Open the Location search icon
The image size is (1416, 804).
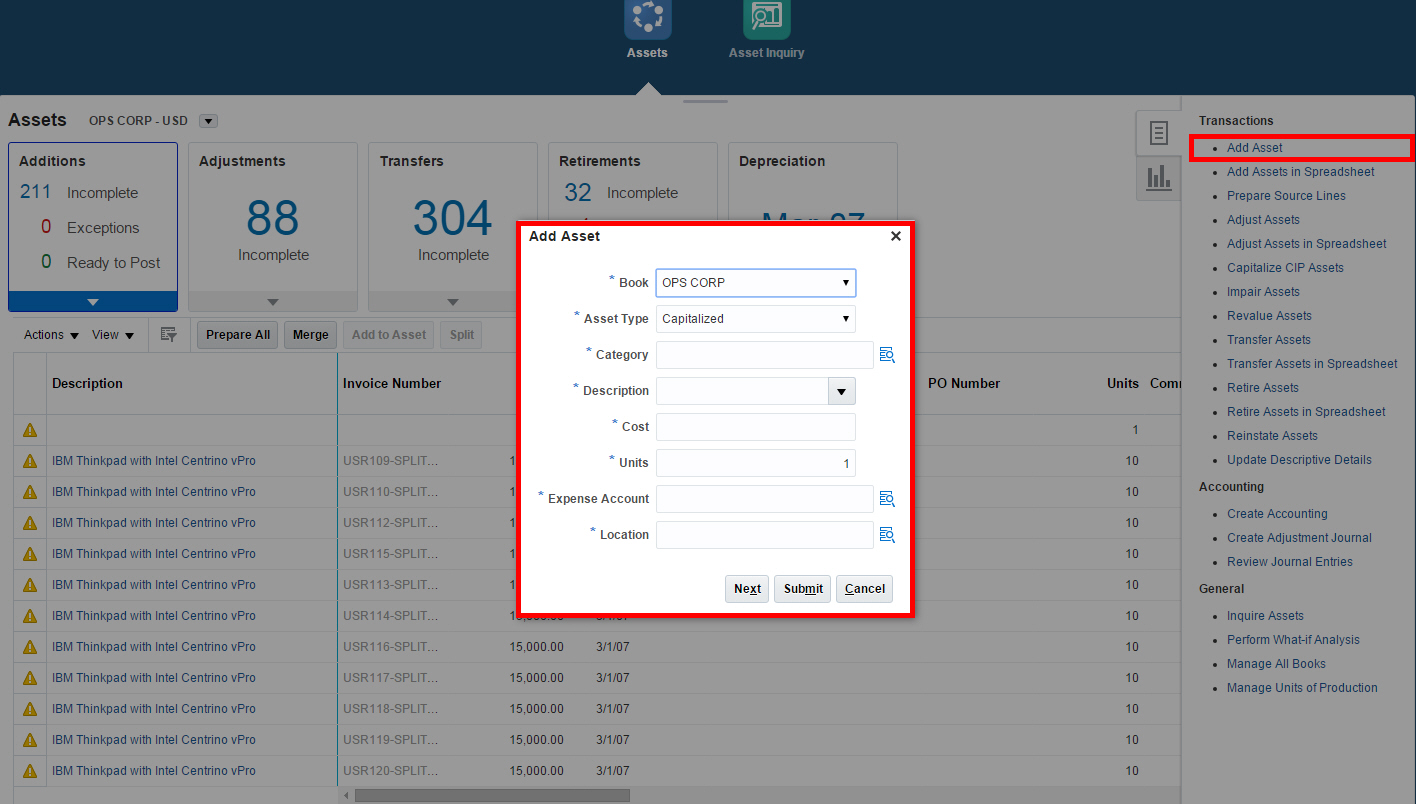[887, 535]
